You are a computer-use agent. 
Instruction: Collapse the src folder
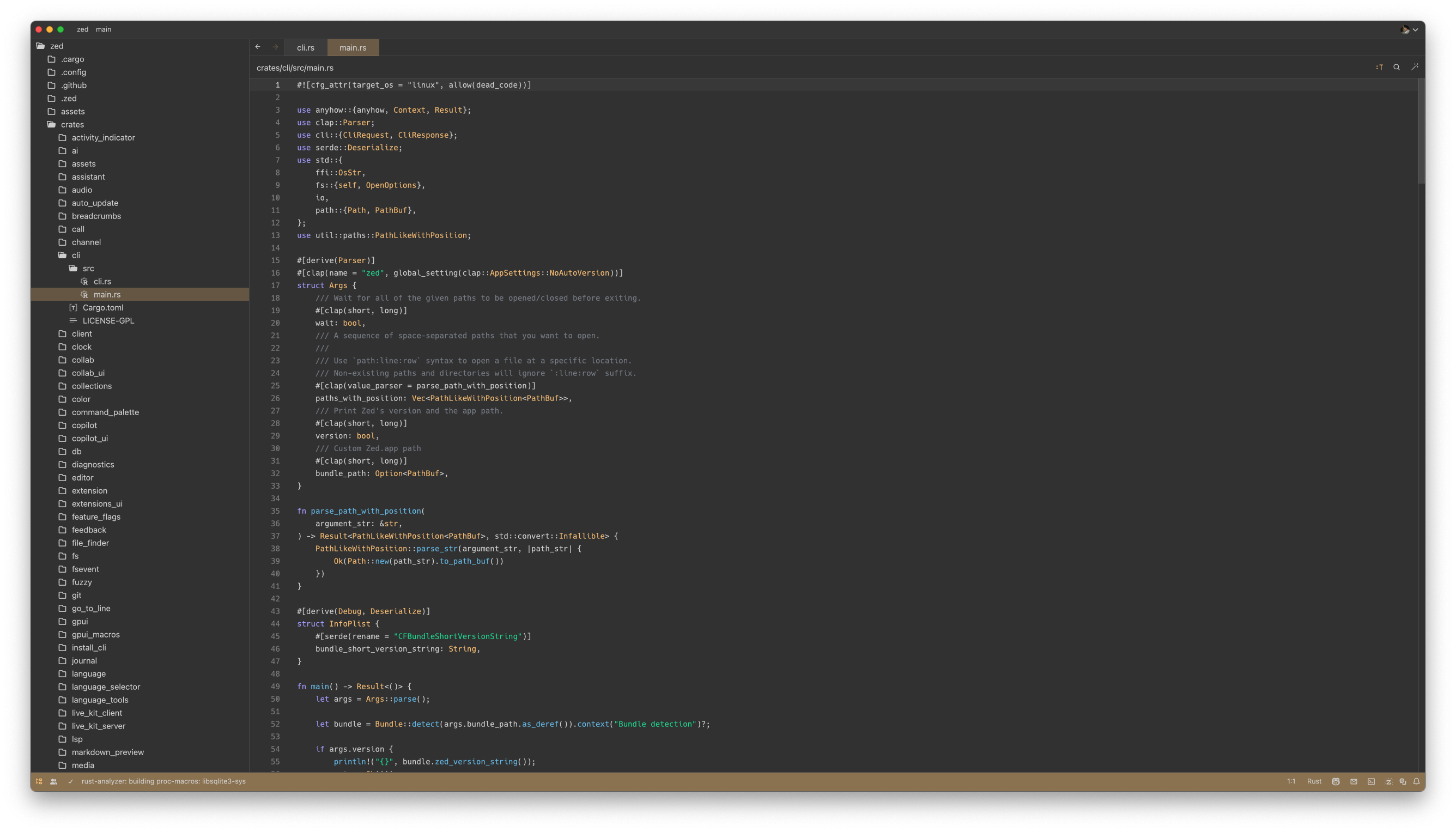pos(140,269)
